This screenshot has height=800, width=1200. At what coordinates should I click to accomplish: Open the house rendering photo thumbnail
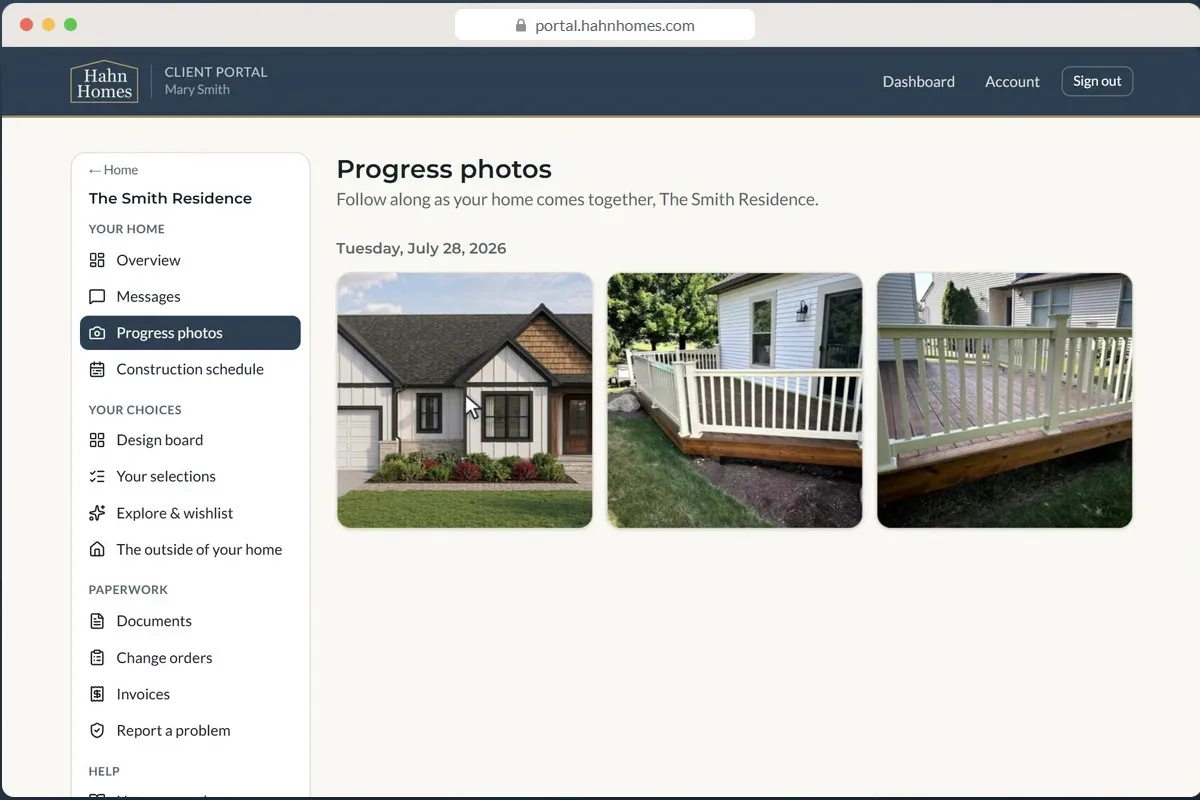tap(465, 400)
